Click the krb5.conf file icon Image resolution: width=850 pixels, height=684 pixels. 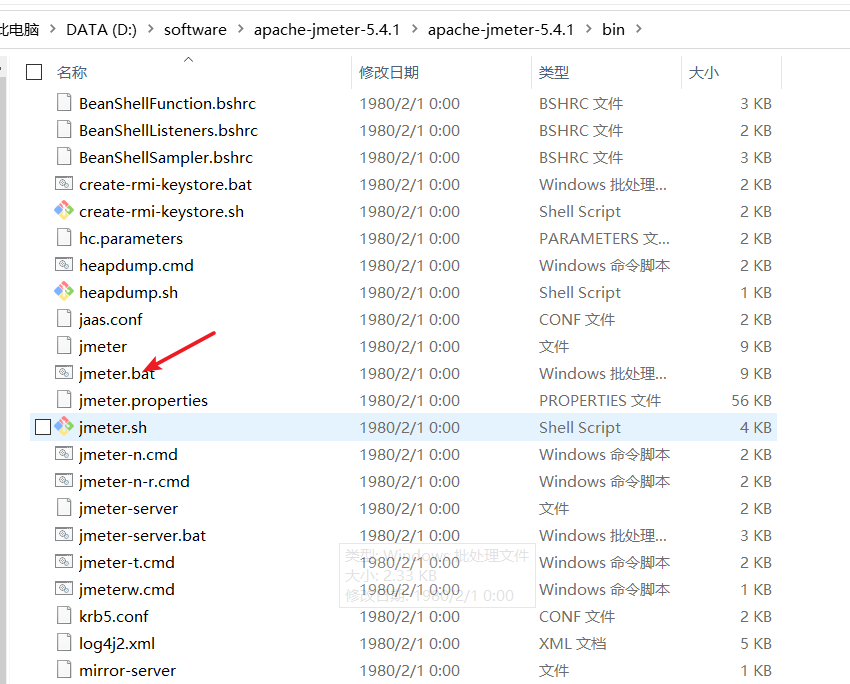coord(64,615)
